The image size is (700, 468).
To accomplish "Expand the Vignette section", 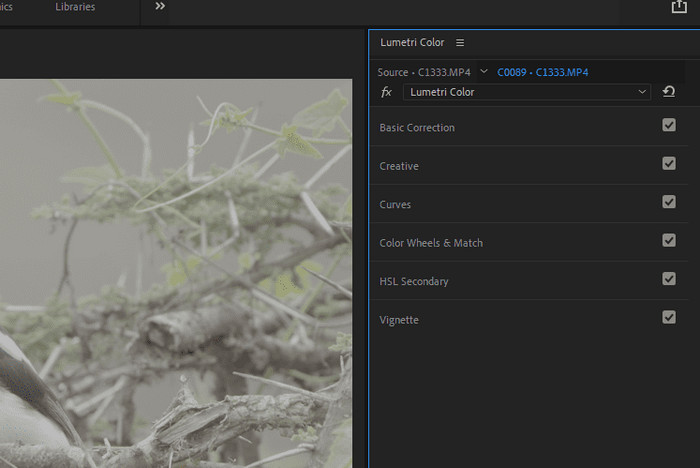I will (399, 320).
